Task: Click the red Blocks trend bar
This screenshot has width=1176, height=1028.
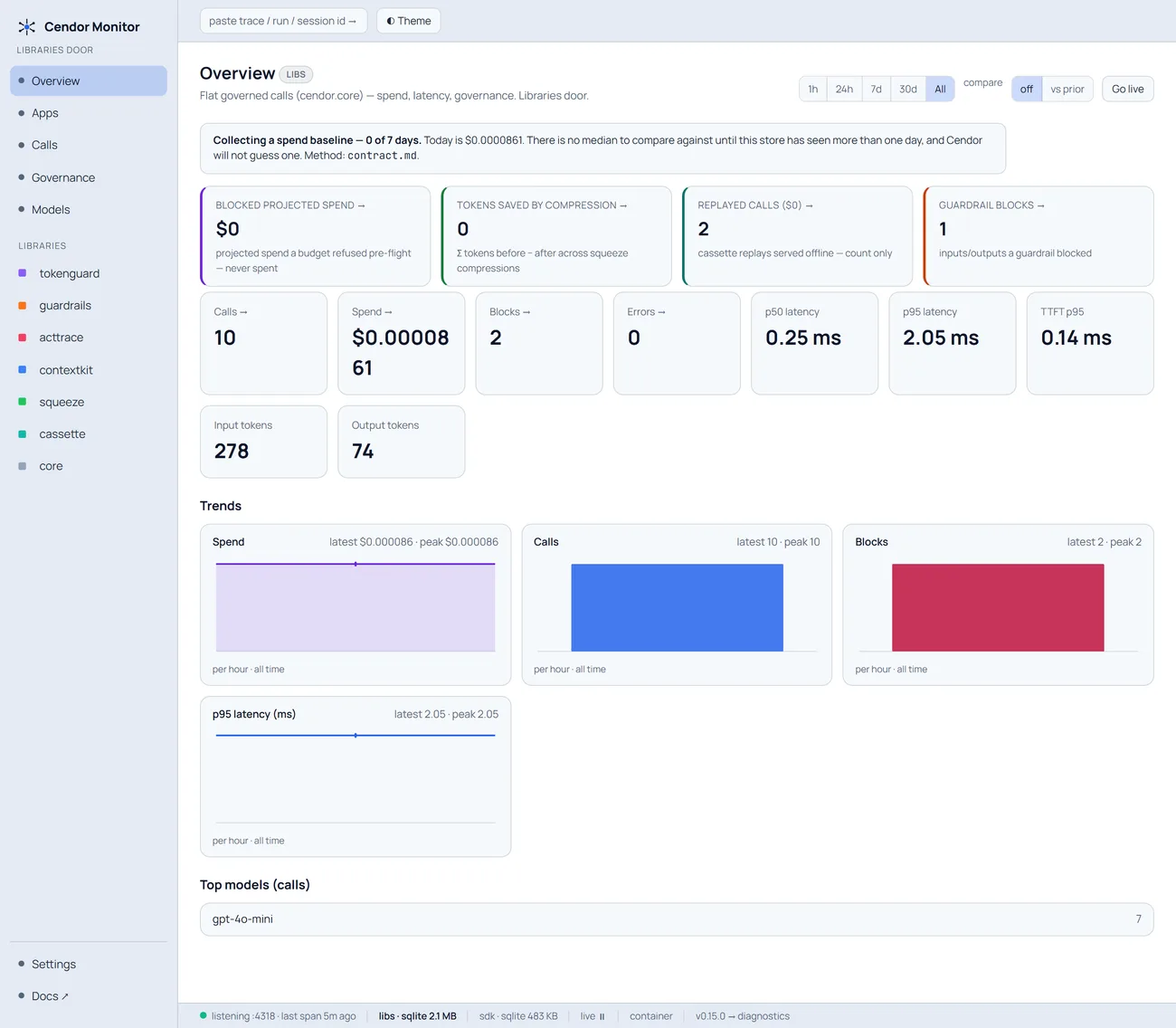Action: point(998,607)
